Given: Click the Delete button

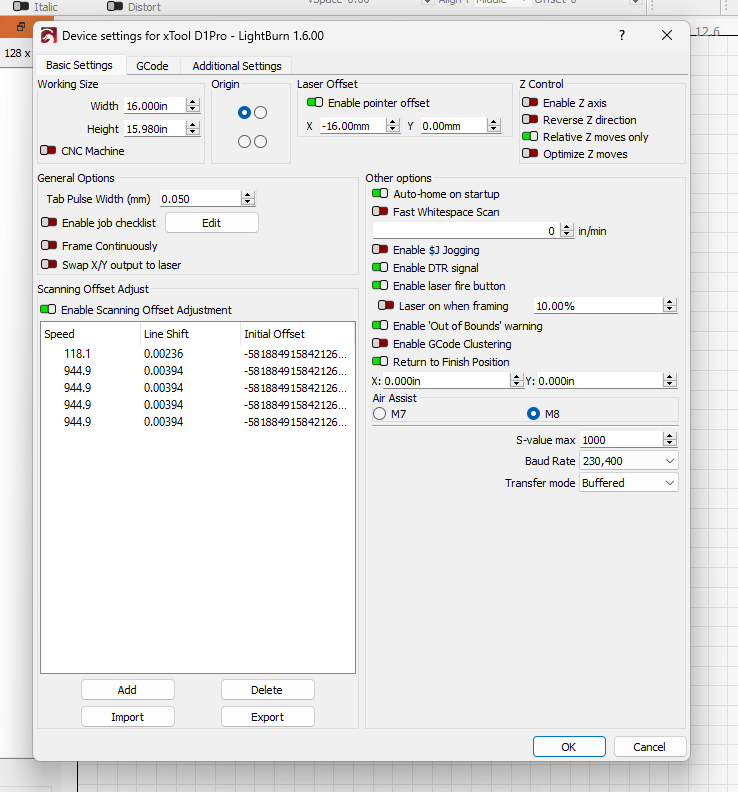Looking at the screenshot, I should pos(267,689).
